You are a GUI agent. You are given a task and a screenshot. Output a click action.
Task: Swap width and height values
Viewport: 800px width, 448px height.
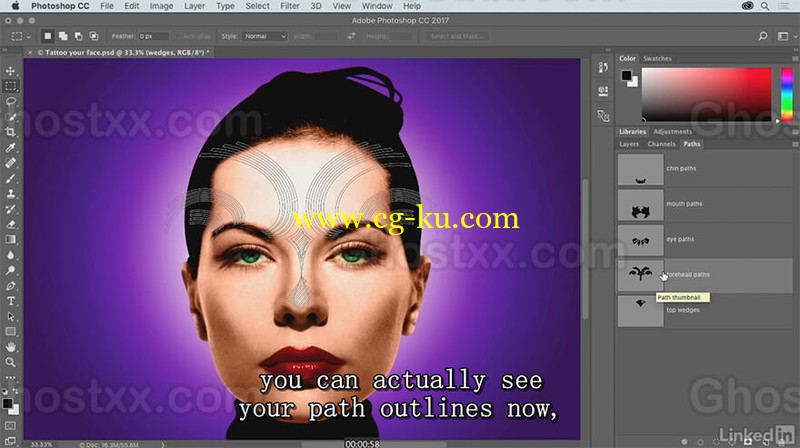[x=352, y=36]
